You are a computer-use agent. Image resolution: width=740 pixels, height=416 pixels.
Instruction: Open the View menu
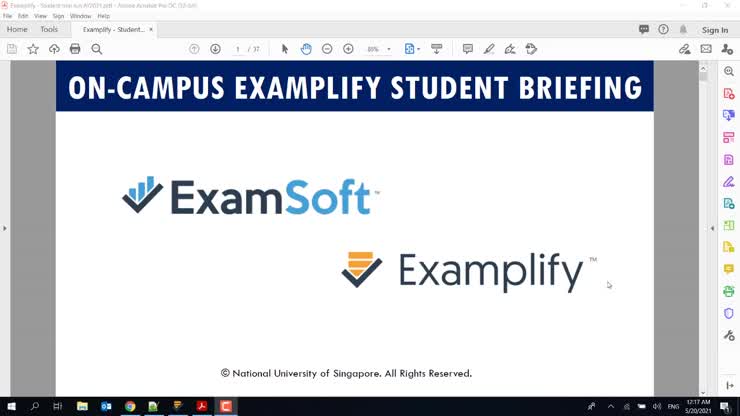click(40, 16)
